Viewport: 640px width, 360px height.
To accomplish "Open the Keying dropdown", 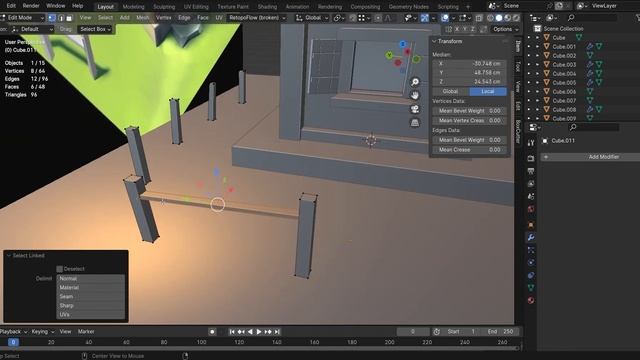I will click(43, 332).
